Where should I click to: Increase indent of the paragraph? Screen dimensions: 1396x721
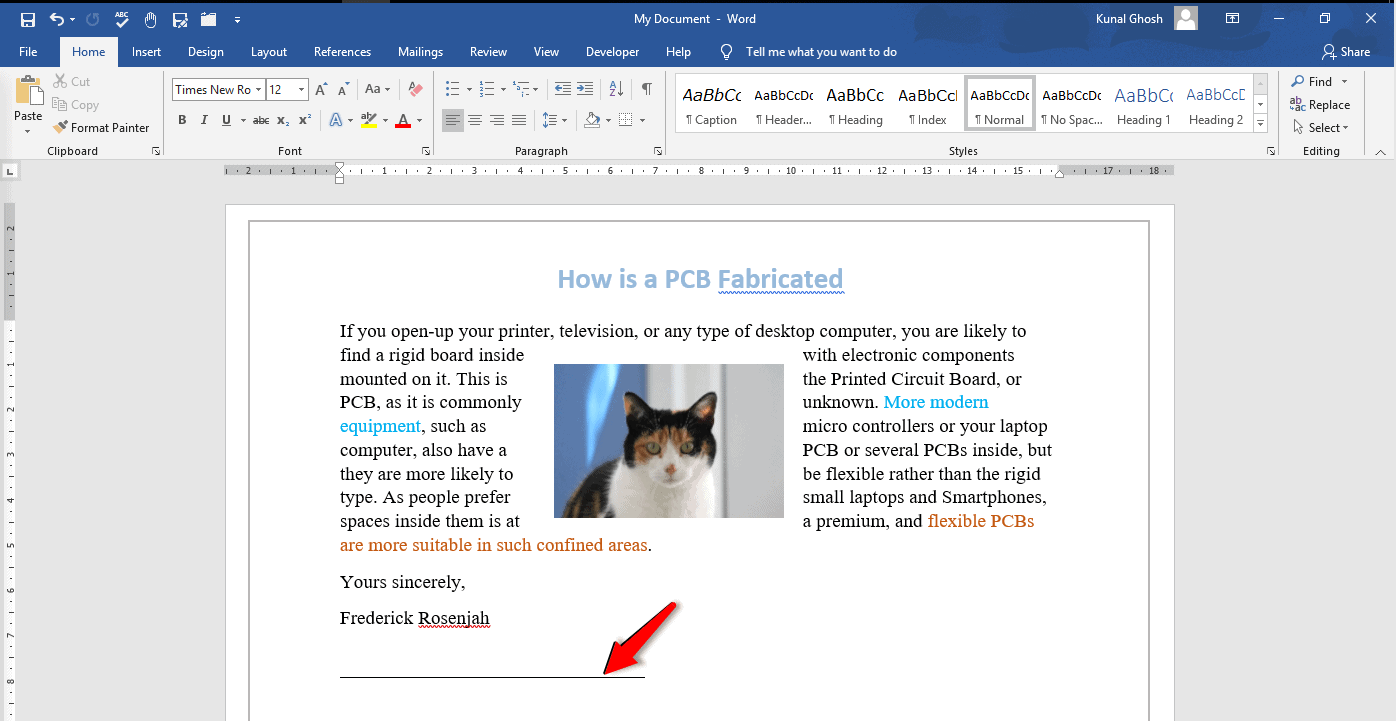(585, 89)
